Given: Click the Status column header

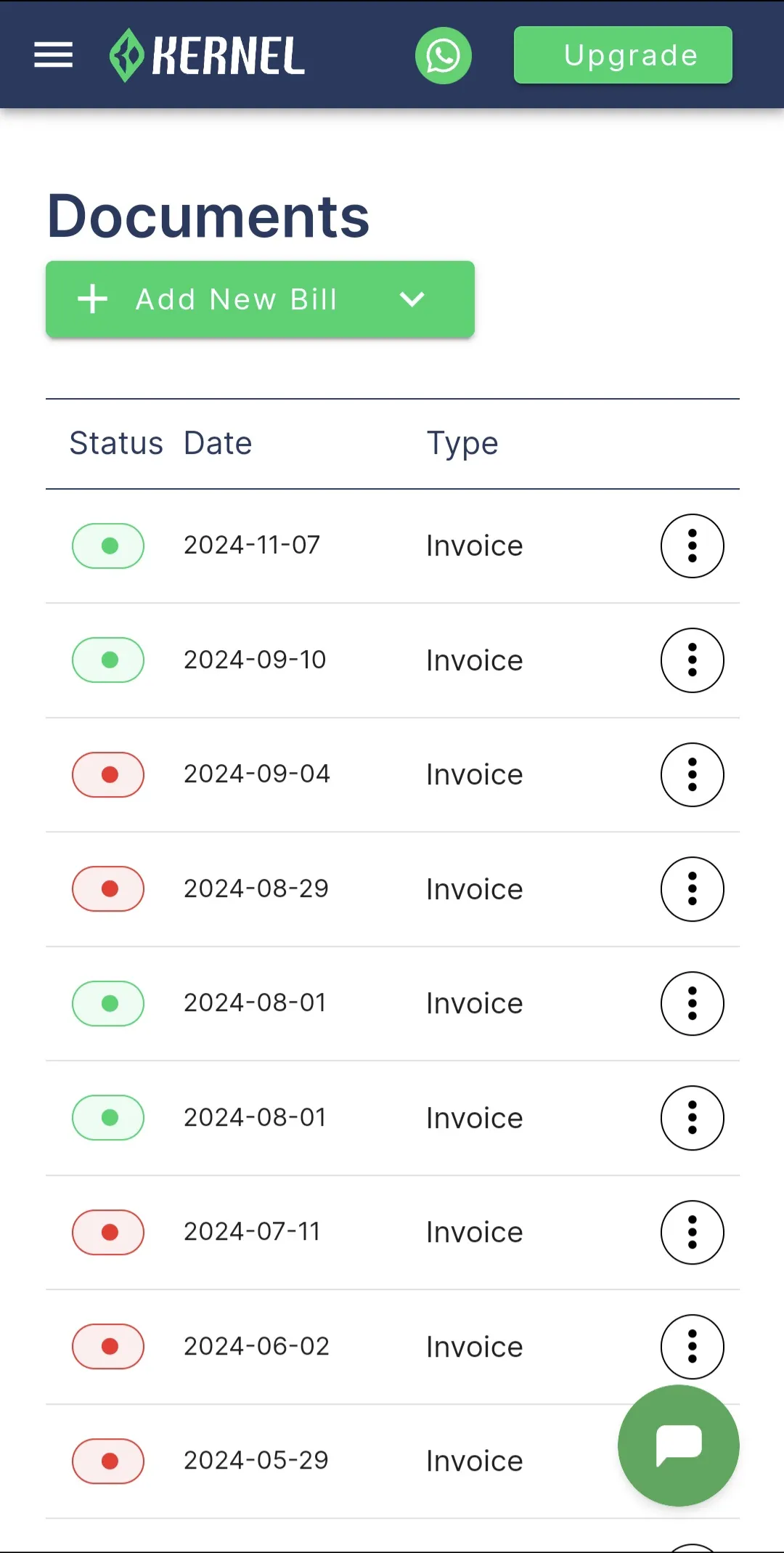Looking at the screenshot, I should coord(116,443).
